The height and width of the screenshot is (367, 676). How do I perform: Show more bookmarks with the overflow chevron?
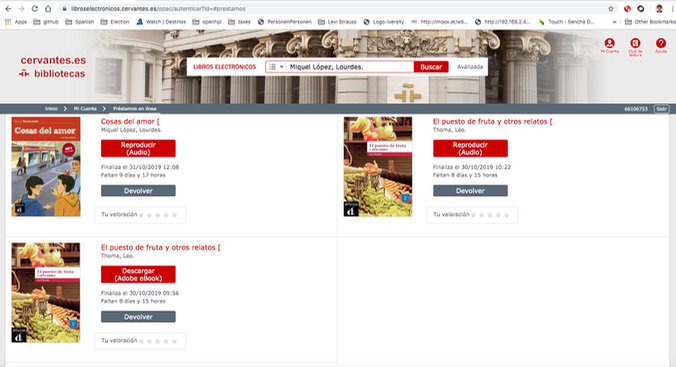[x=614, y=22]
